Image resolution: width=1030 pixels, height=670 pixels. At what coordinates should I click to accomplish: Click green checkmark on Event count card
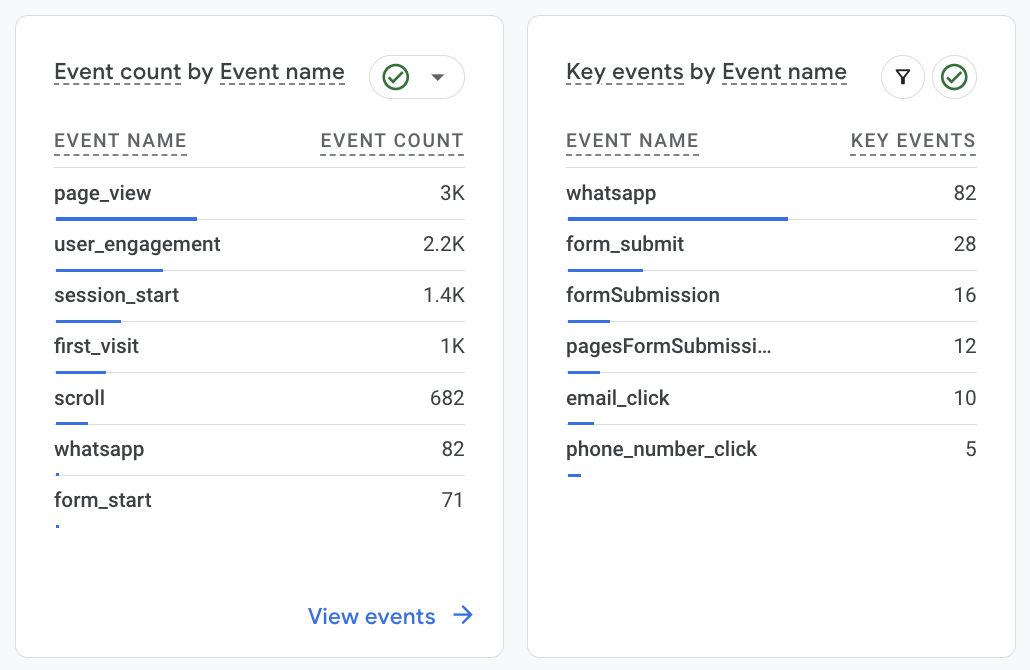click(x=396, y=77)
